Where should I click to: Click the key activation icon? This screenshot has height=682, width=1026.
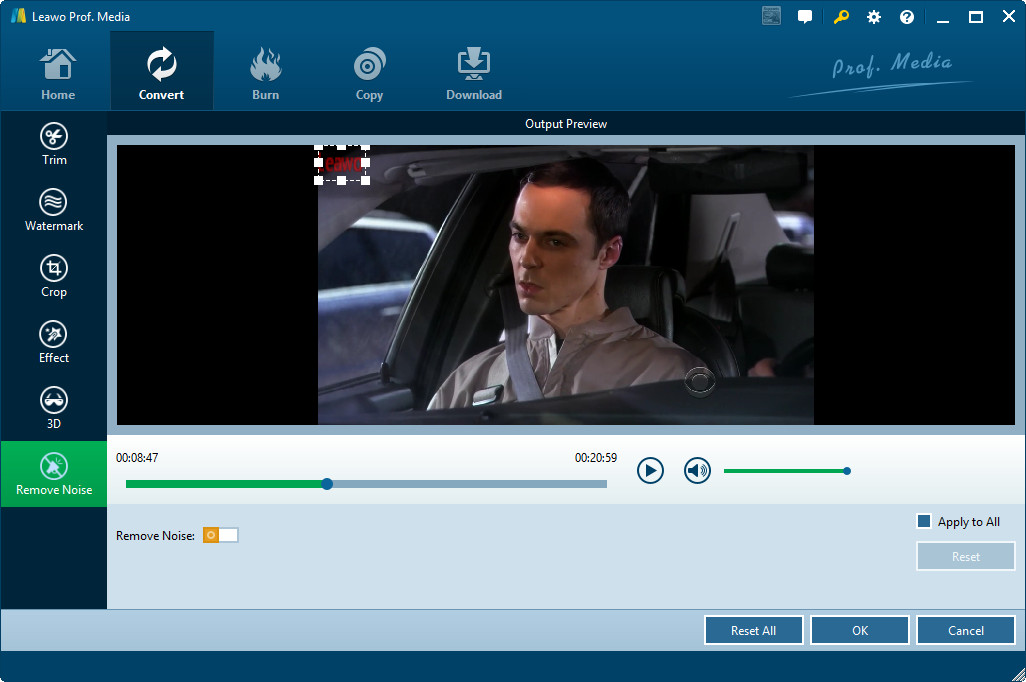(841, 17)
